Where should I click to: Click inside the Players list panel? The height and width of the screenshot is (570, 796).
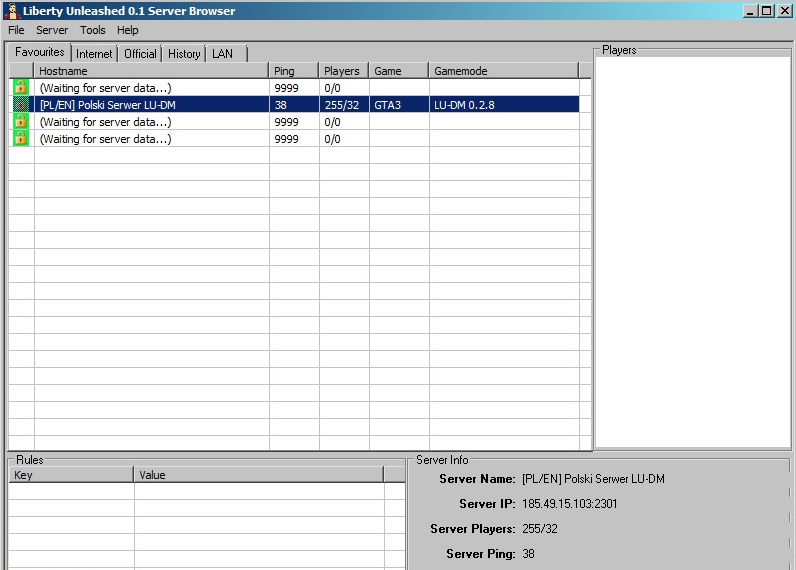[x=692, y=252]
